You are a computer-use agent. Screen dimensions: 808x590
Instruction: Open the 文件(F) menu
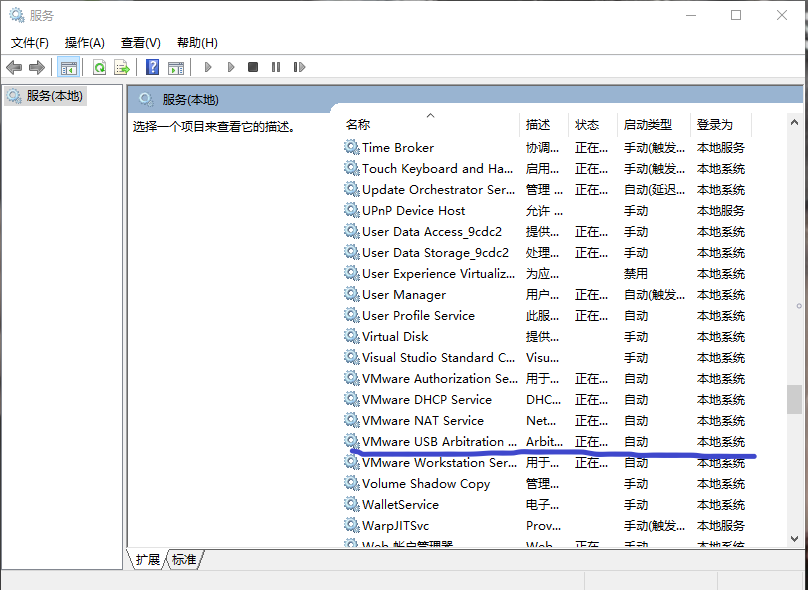29,42
